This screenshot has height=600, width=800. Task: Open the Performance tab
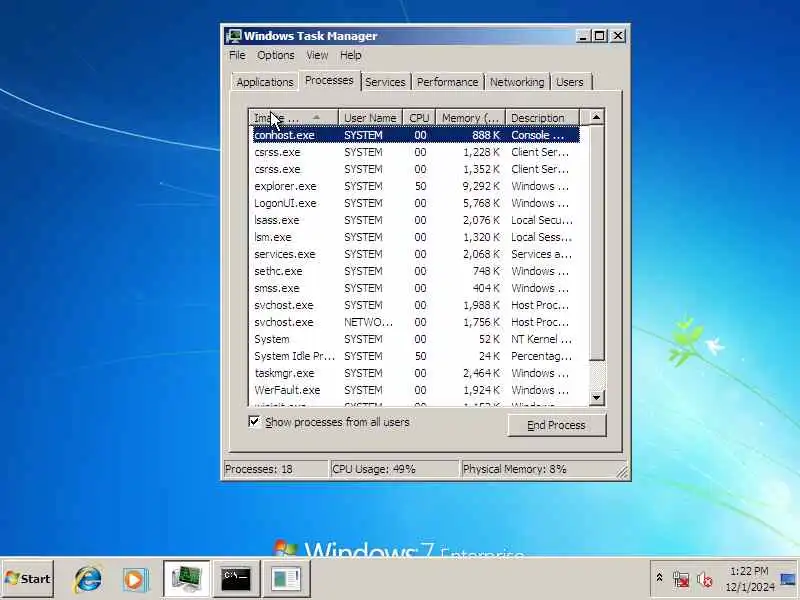click(x=447, y=82)
